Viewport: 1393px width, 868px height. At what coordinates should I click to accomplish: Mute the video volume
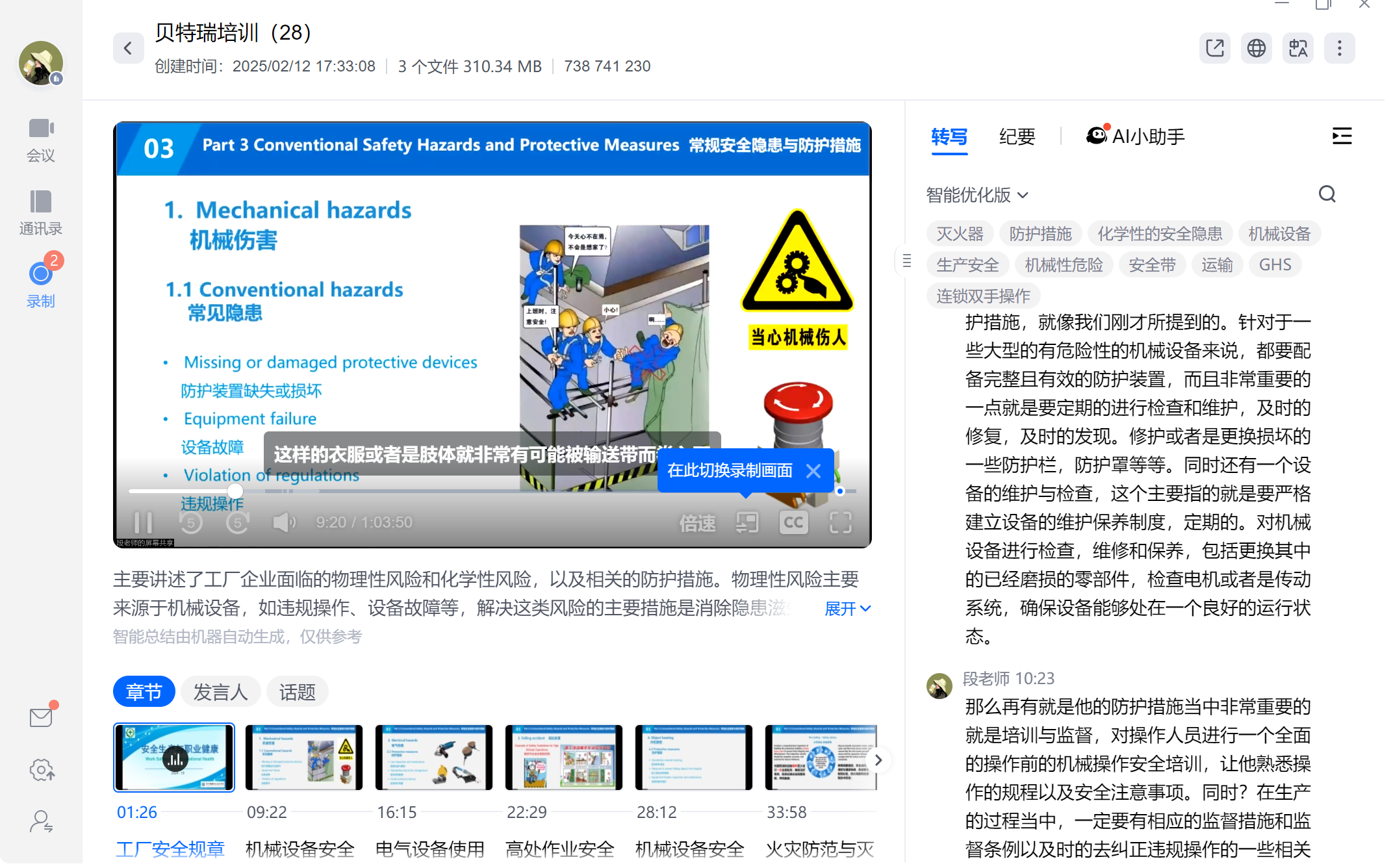[x=283, y=522]
